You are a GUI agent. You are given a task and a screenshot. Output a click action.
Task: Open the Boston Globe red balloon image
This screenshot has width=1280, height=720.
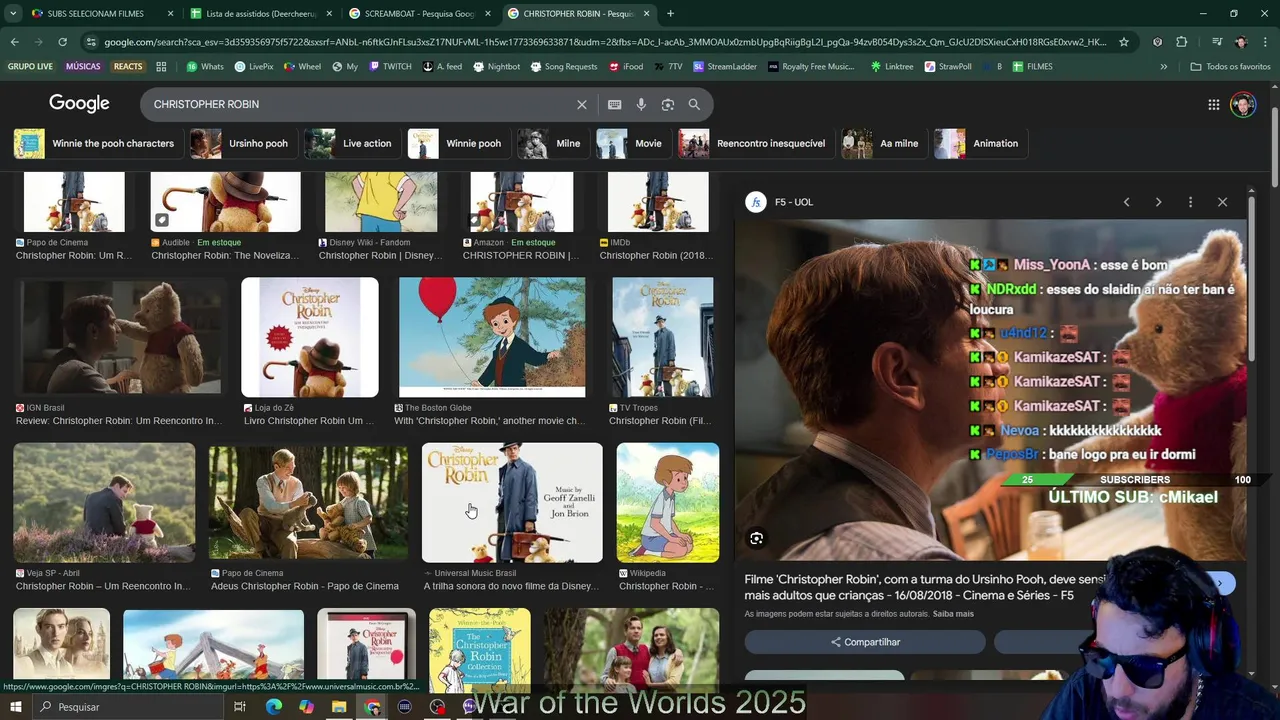[492, 337]
